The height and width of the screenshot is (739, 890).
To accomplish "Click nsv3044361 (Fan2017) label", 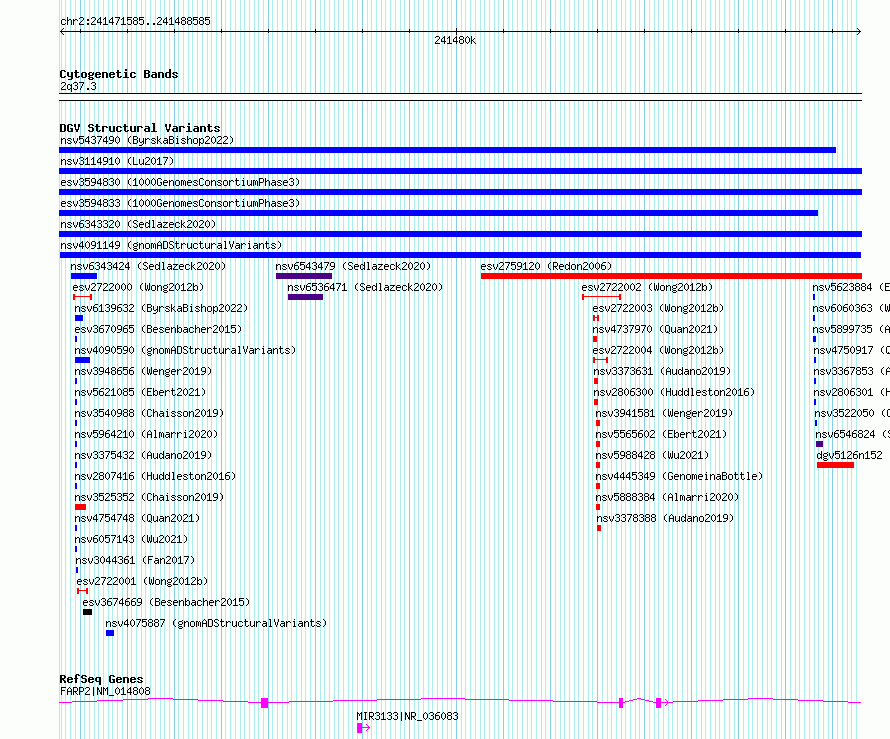I will pyautogui.click(x=135, y=560).
